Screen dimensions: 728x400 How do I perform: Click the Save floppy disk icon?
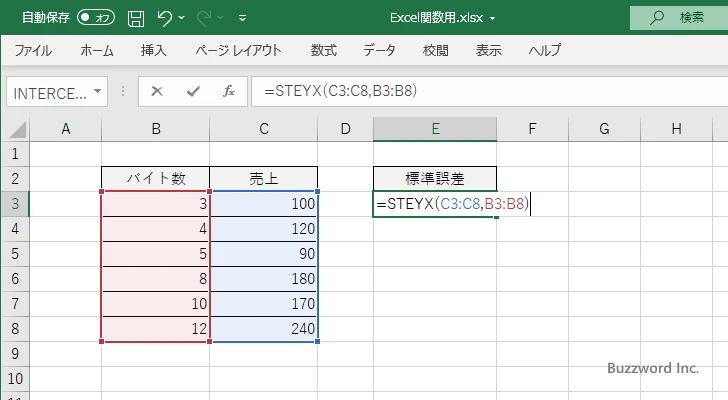[x=136, y=18]
